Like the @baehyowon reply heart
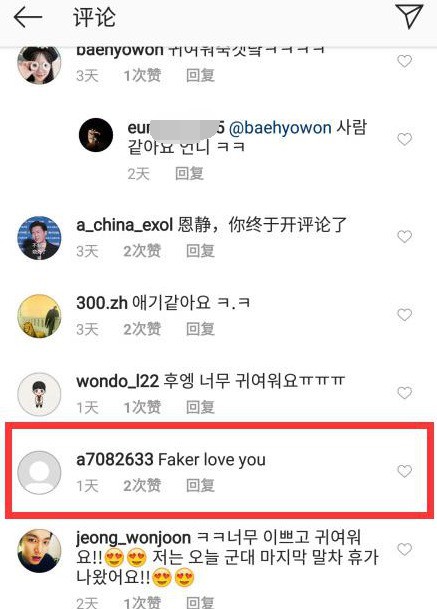 coord(404,139)
